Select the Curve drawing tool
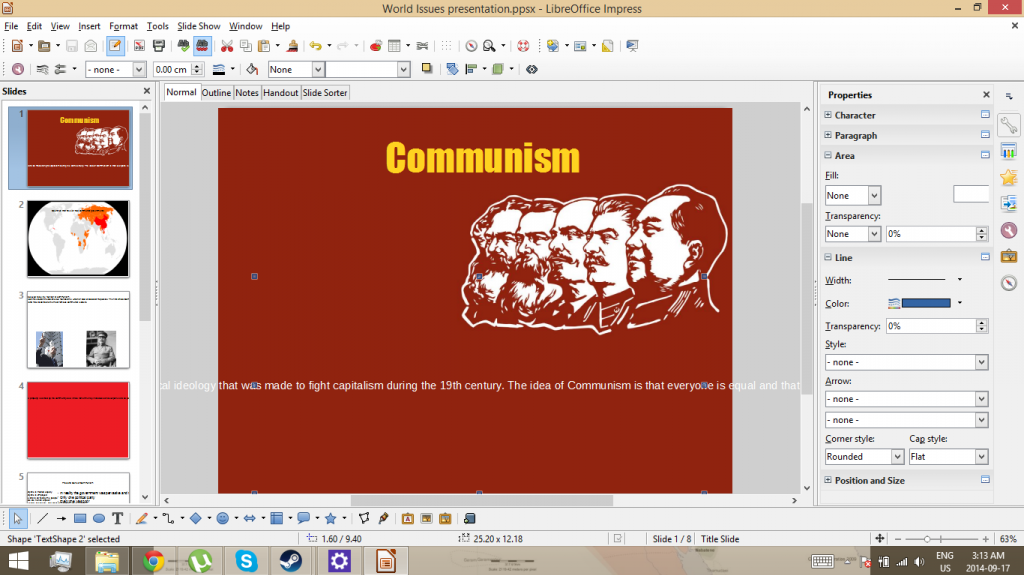 point(142,519)
